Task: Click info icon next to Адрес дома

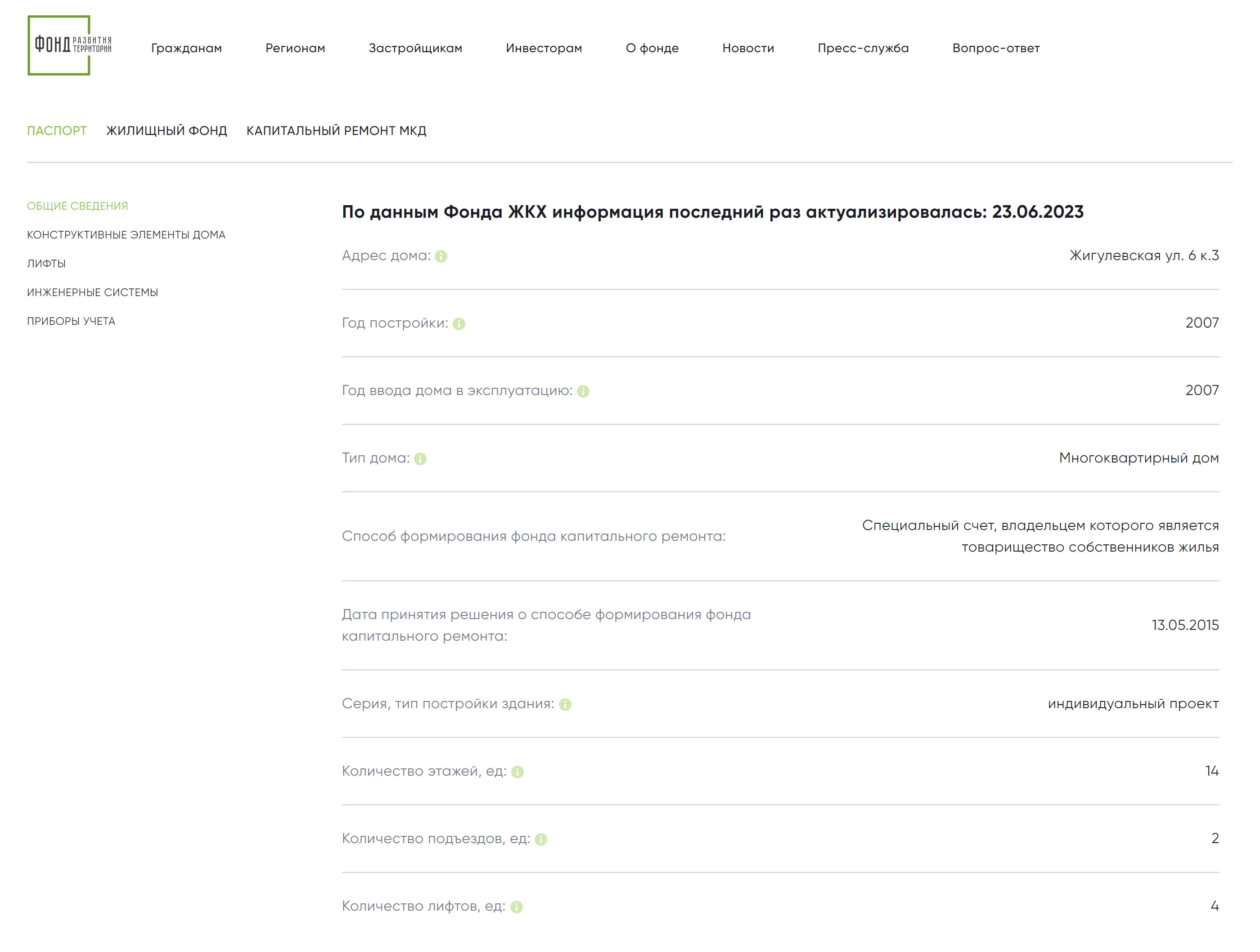Action: pos(441,257)
